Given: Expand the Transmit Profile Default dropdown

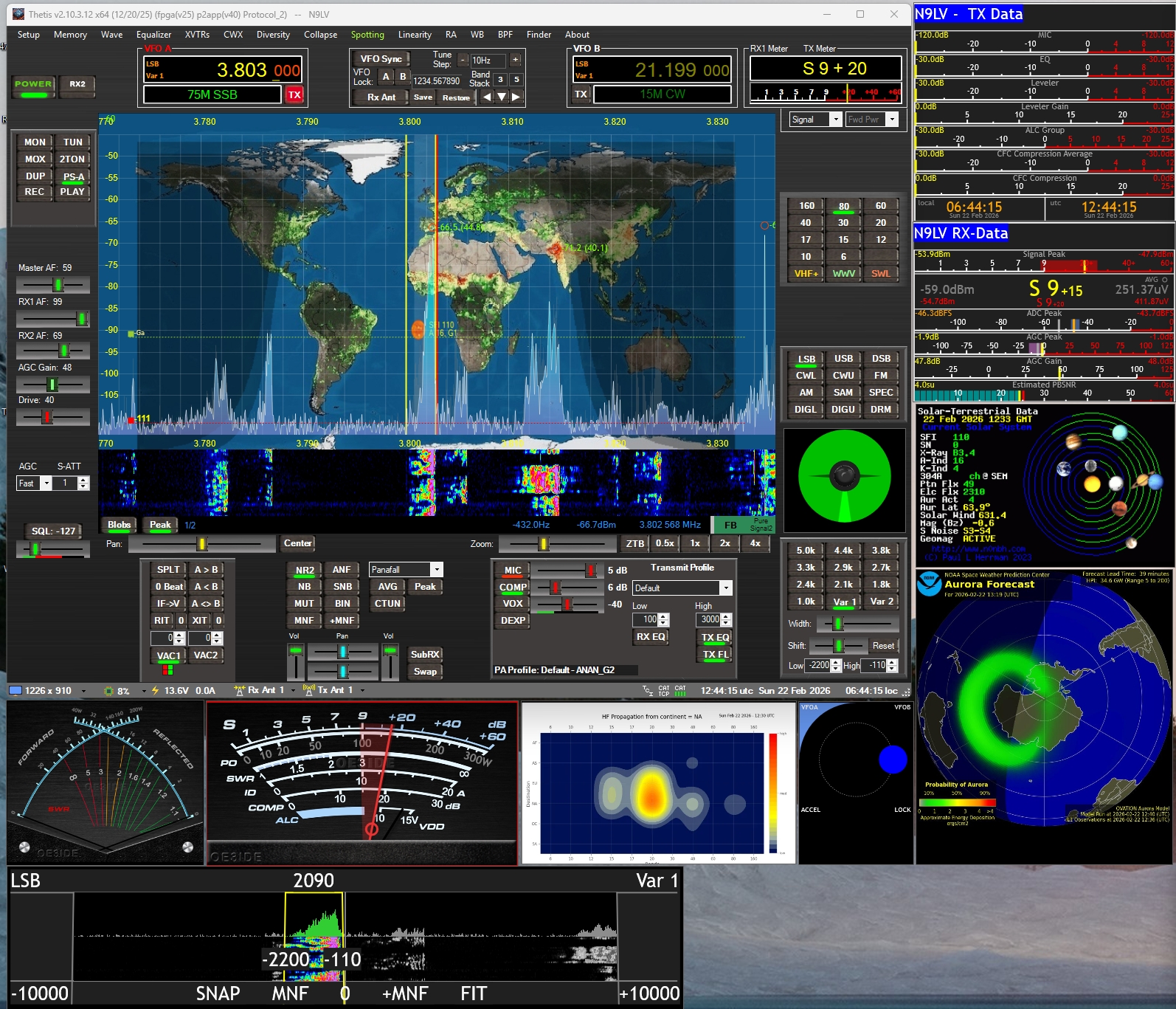Looking at the screenshot, I should [726, 588].
